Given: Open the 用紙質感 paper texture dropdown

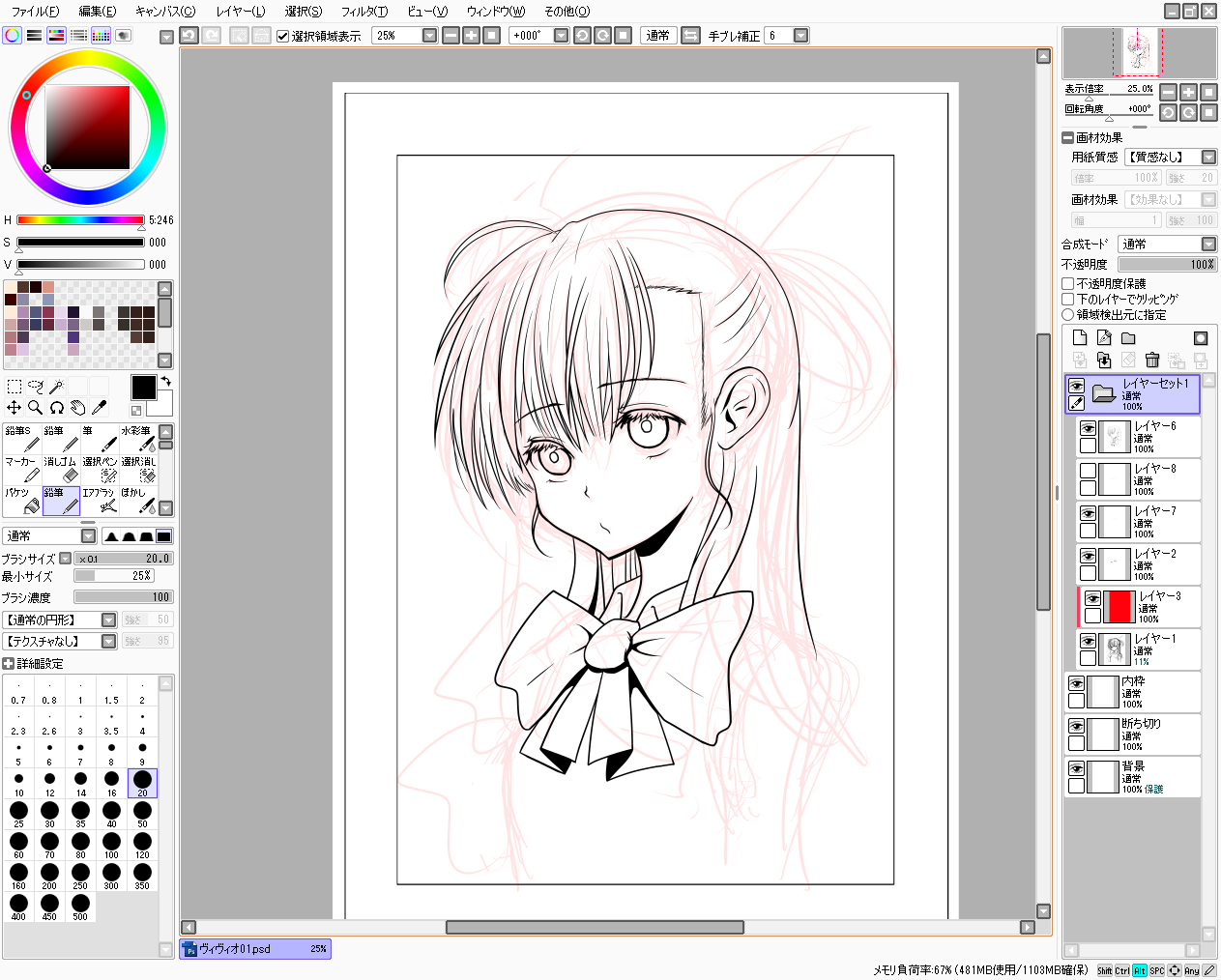Looking at the screenshot, I should pos(1208,157).
